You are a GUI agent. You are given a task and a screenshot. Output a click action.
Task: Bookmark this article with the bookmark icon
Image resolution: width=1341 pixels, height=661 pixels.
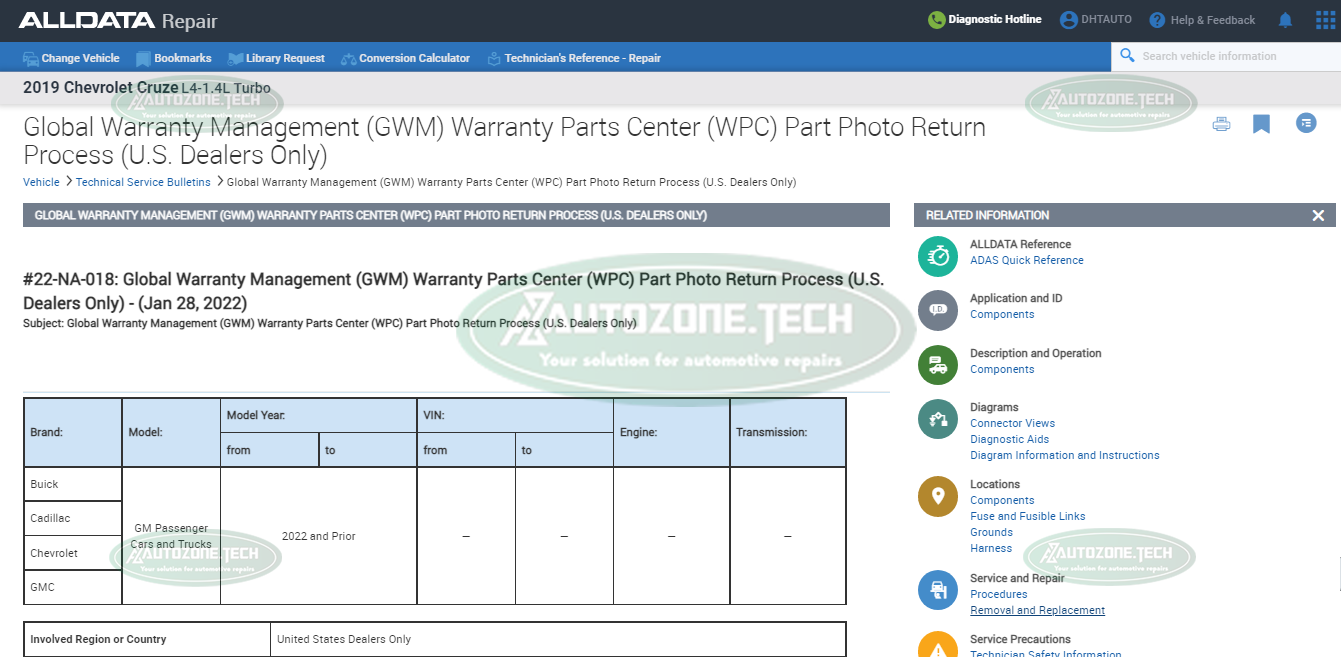tap(1262, 124)
